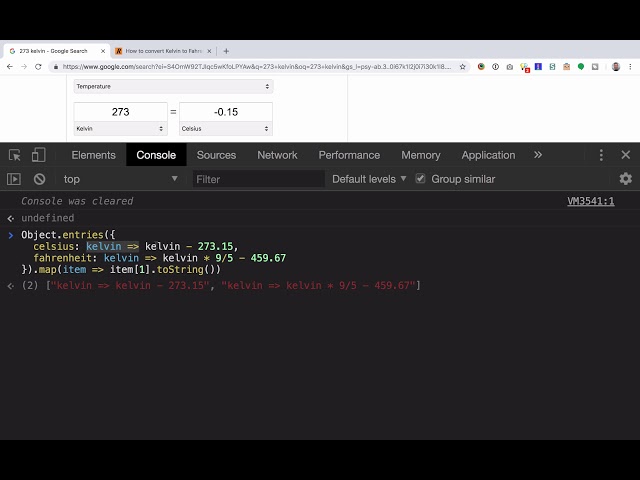Click the circular colorful eye extension icon
Image resolution: width=640 pixels, height=480 pixels.
tap(481, 67)
